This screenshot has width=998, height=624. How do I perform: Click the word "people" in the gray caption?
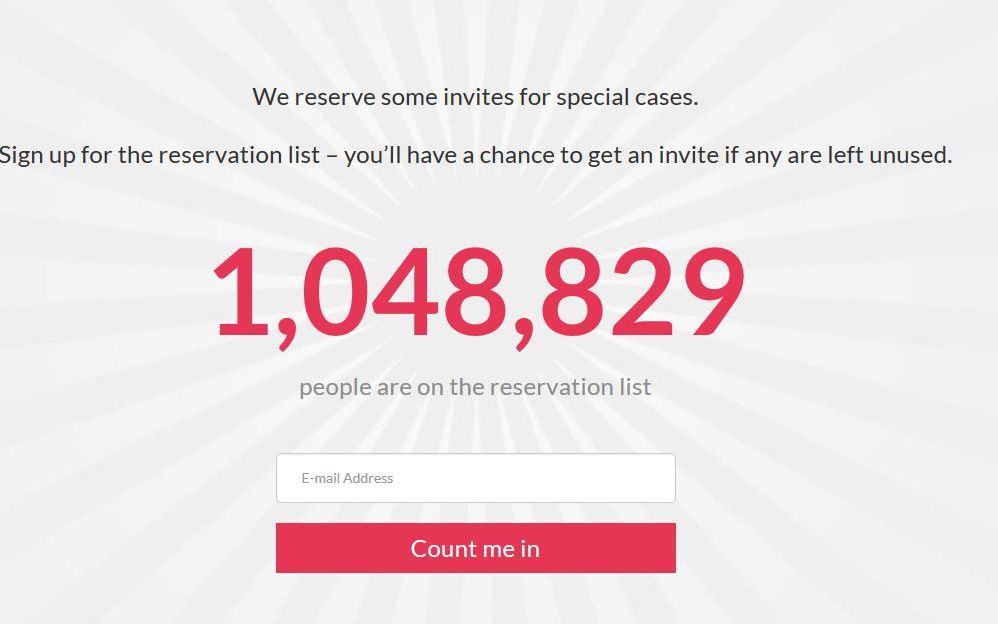[x=335, y=388]
